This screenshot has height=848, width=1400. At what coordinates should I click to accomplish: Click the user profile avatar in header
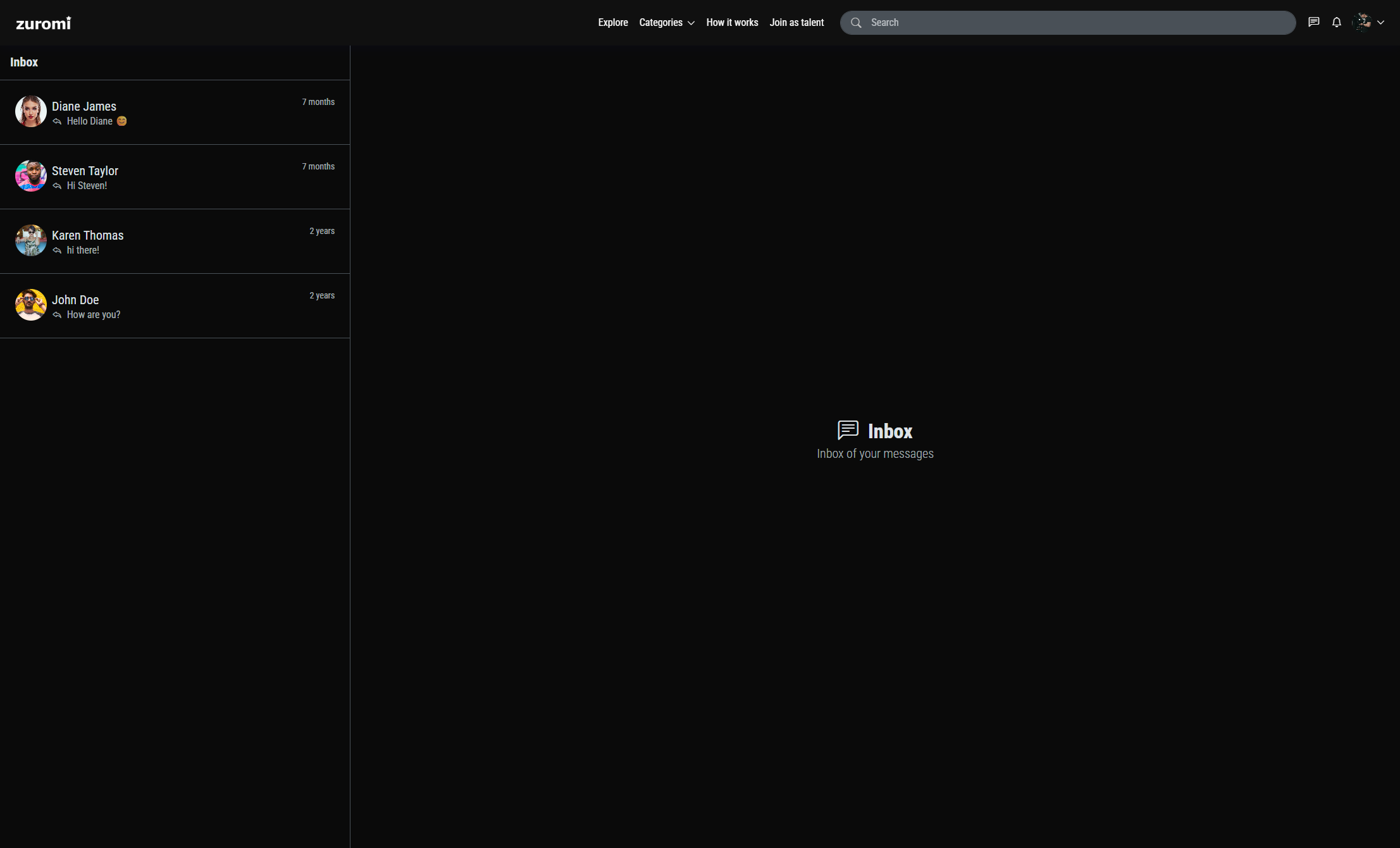1362,22
